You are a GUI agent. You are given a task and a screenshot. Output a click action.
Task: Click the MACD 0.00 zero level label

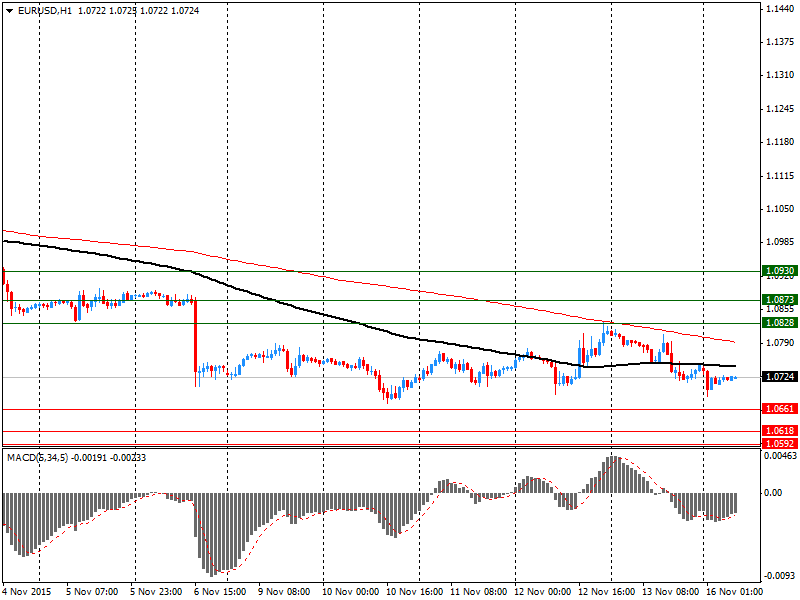pos(773,493)
